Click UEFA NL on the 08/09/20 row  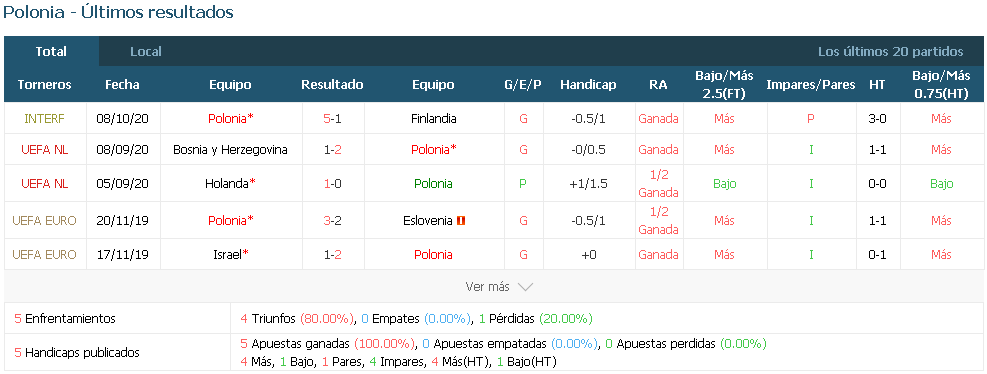[44, 150]
